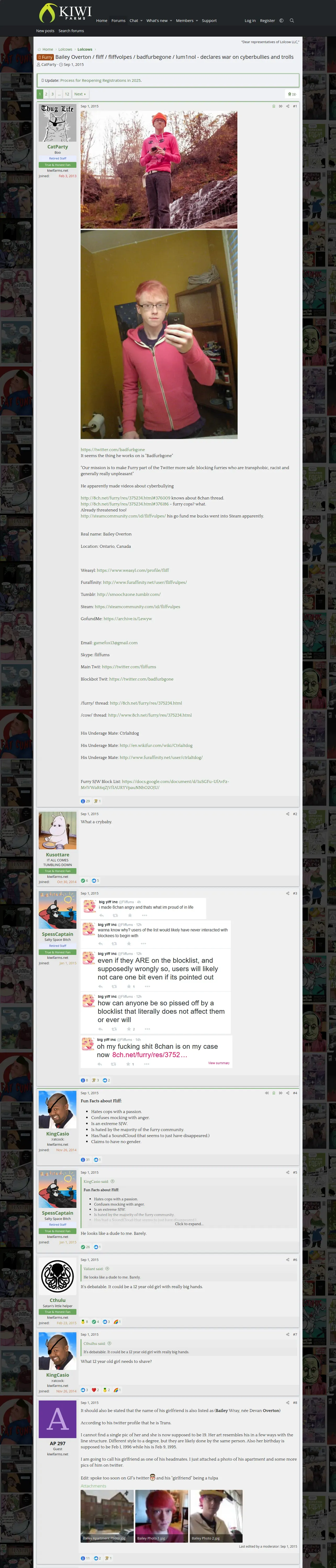Open the Lolcows breadcrumb in bold
The width and height of the screenshot is (336, 1568).
coord(85,49)
